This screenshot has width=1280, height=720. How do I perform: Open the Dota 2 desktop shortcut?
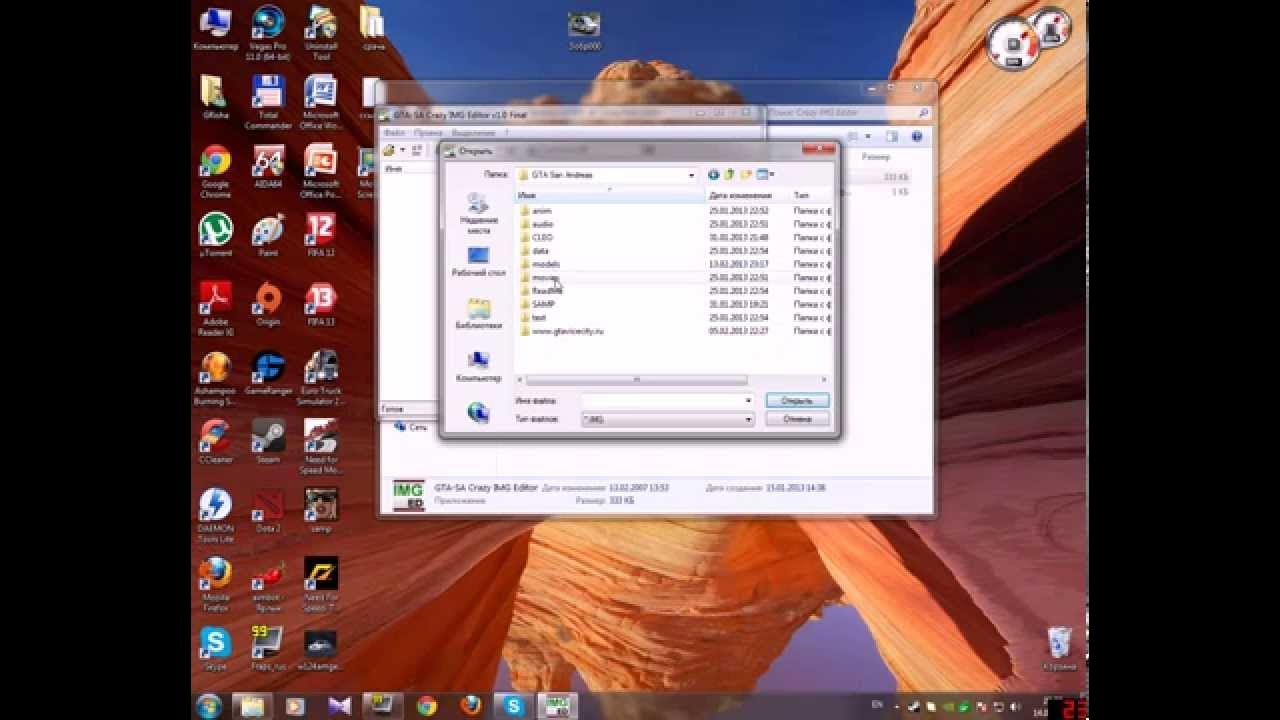[x=267, y=511]
